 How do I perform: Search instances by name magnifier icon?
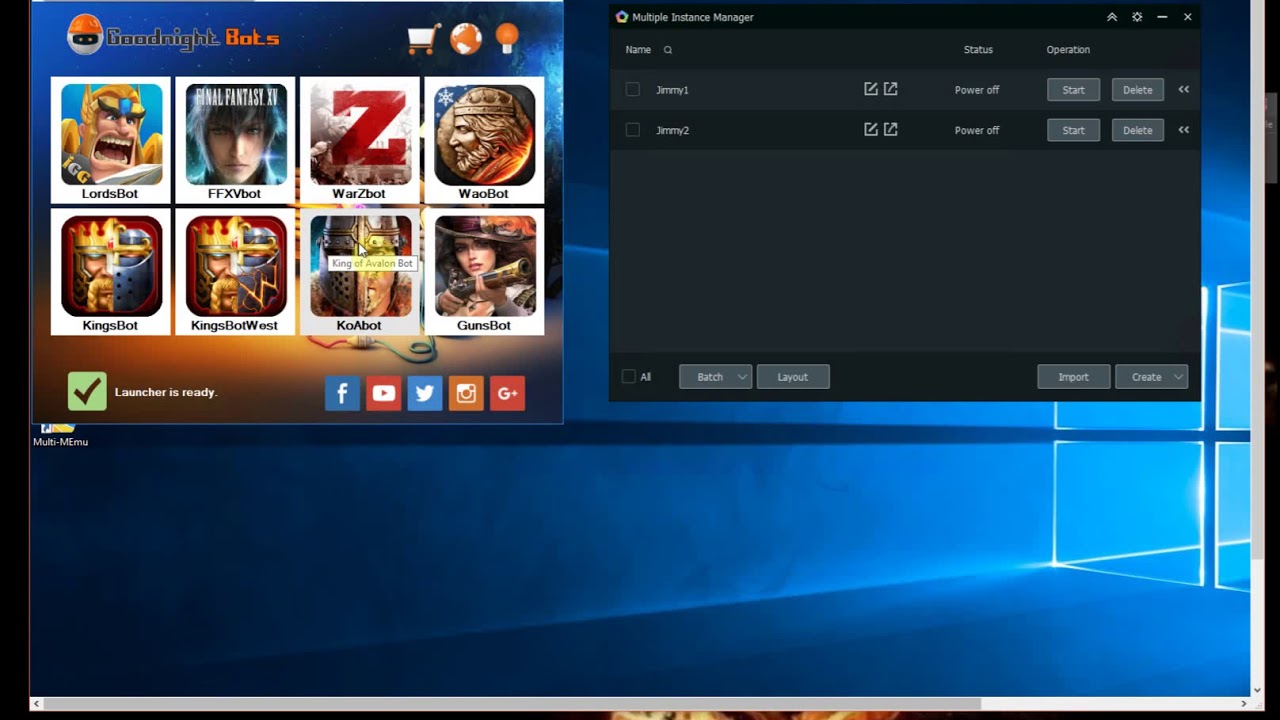tap(668, 50)
